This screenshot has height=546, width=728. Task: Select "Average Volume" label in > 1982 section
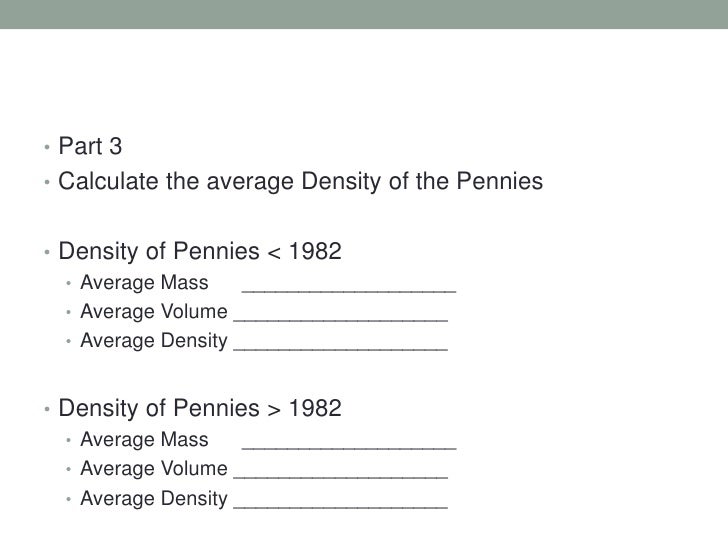[x=154, y=469]
